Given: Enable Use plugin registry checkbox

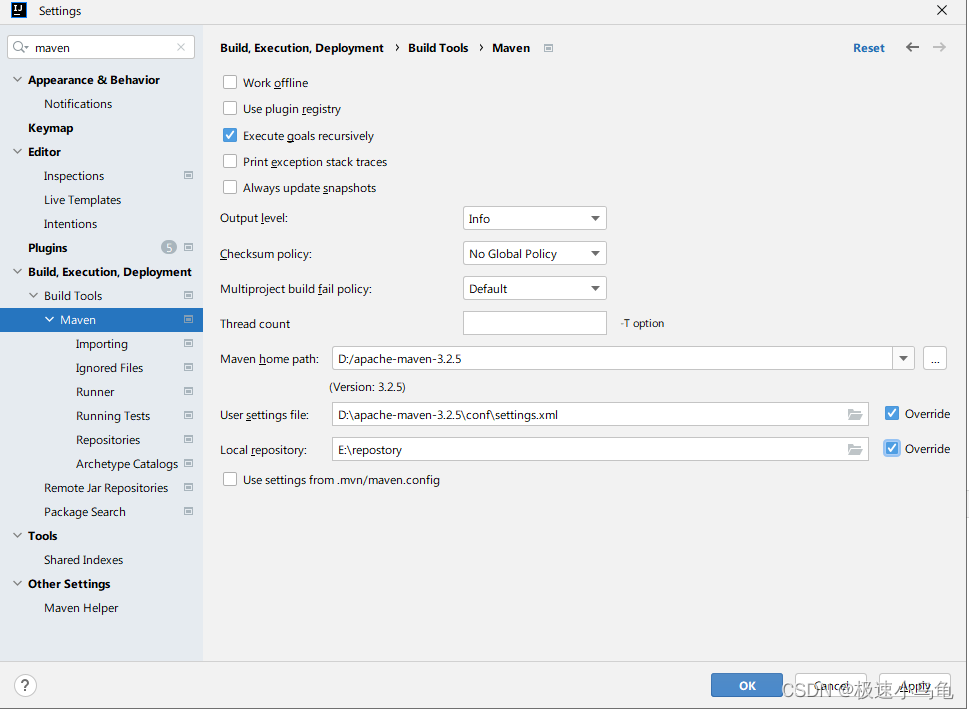Looking at the screenshot, I should [230, 108].
